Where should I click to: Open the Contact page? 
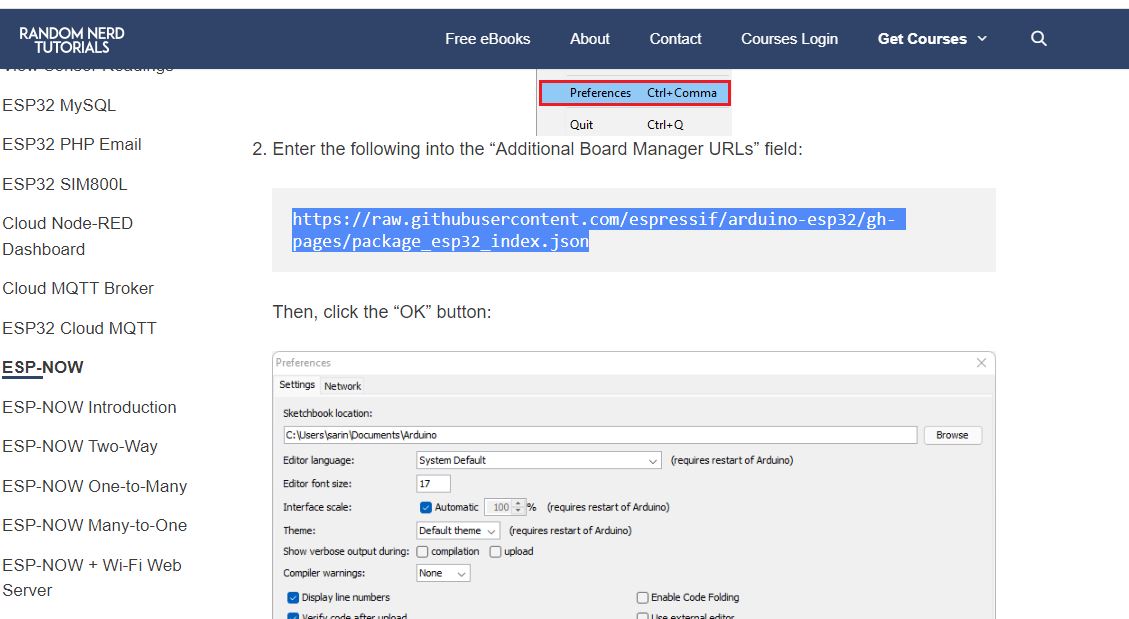[x=675, y=39]
